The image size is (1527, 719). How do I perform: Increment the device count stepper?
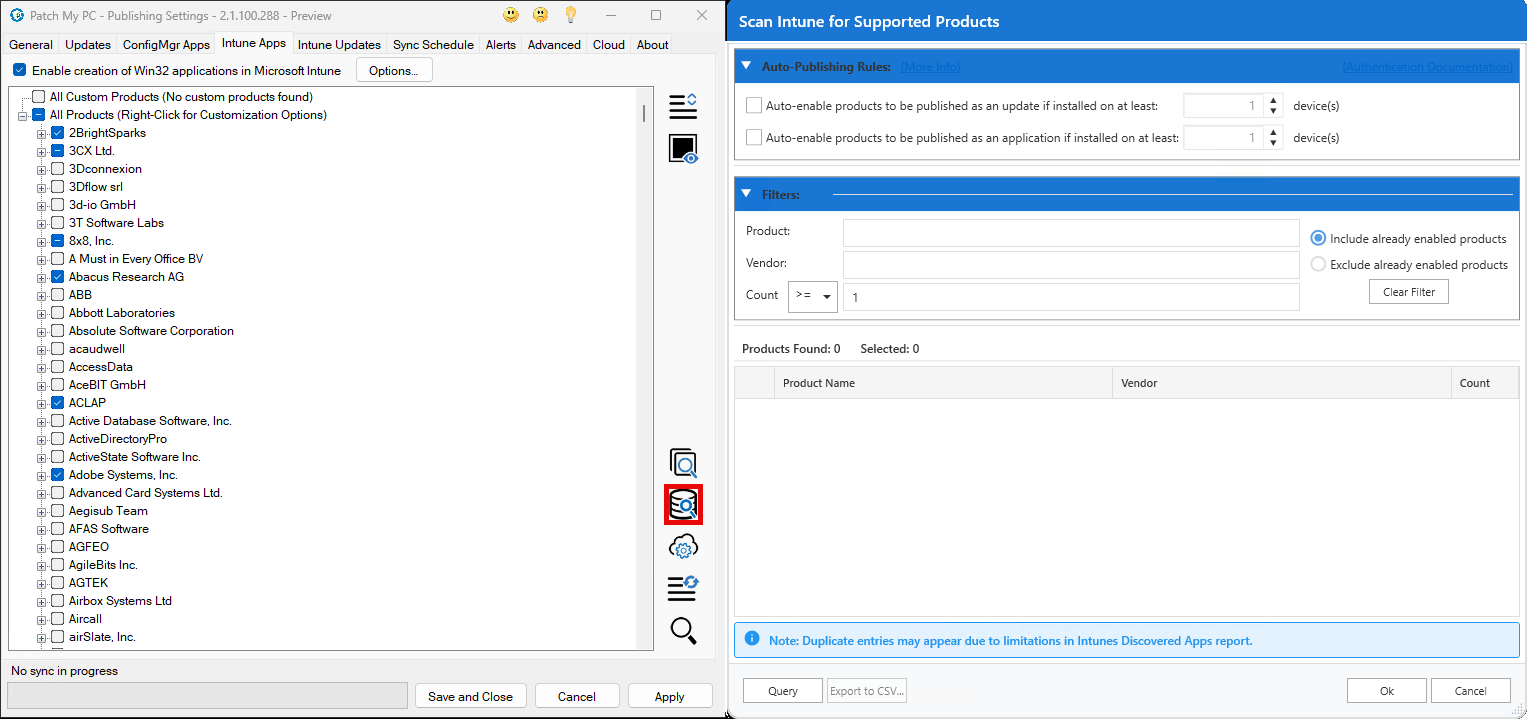[1272, 100]
